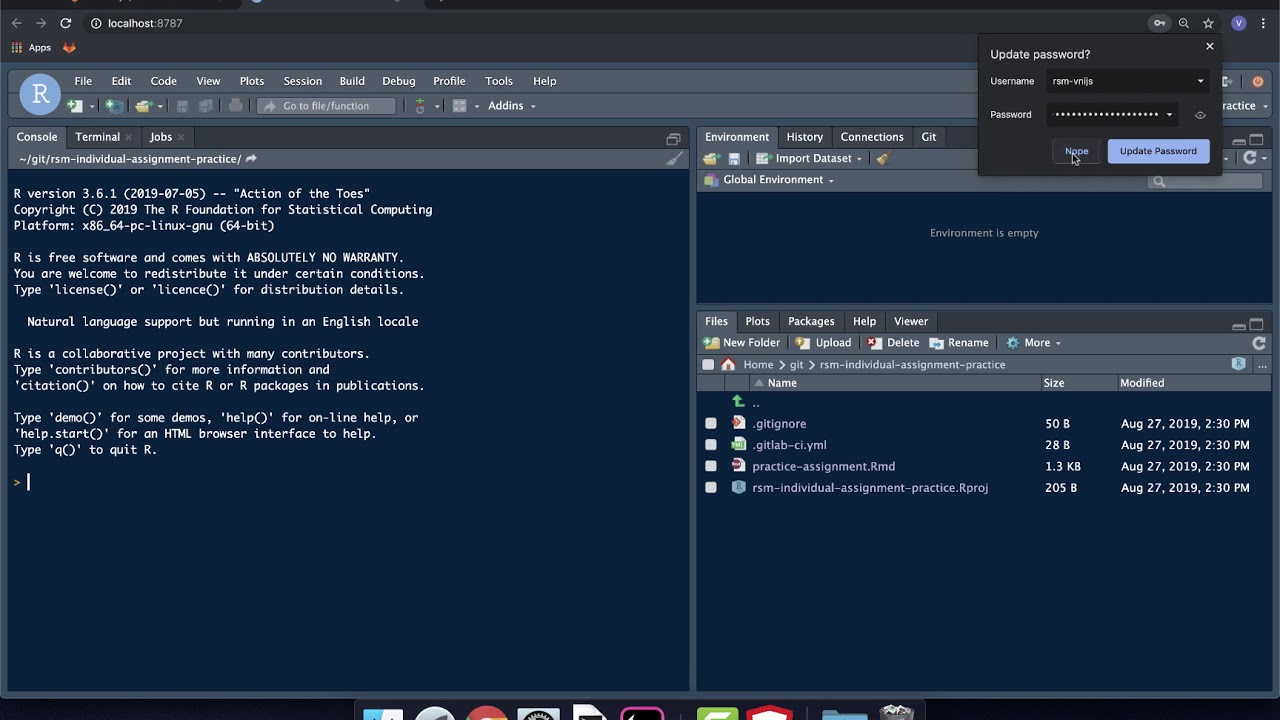Click the RStudio quit session power icon
Screen dimensions: 1280x720
pyautogui.click(x=1258, y=82)
